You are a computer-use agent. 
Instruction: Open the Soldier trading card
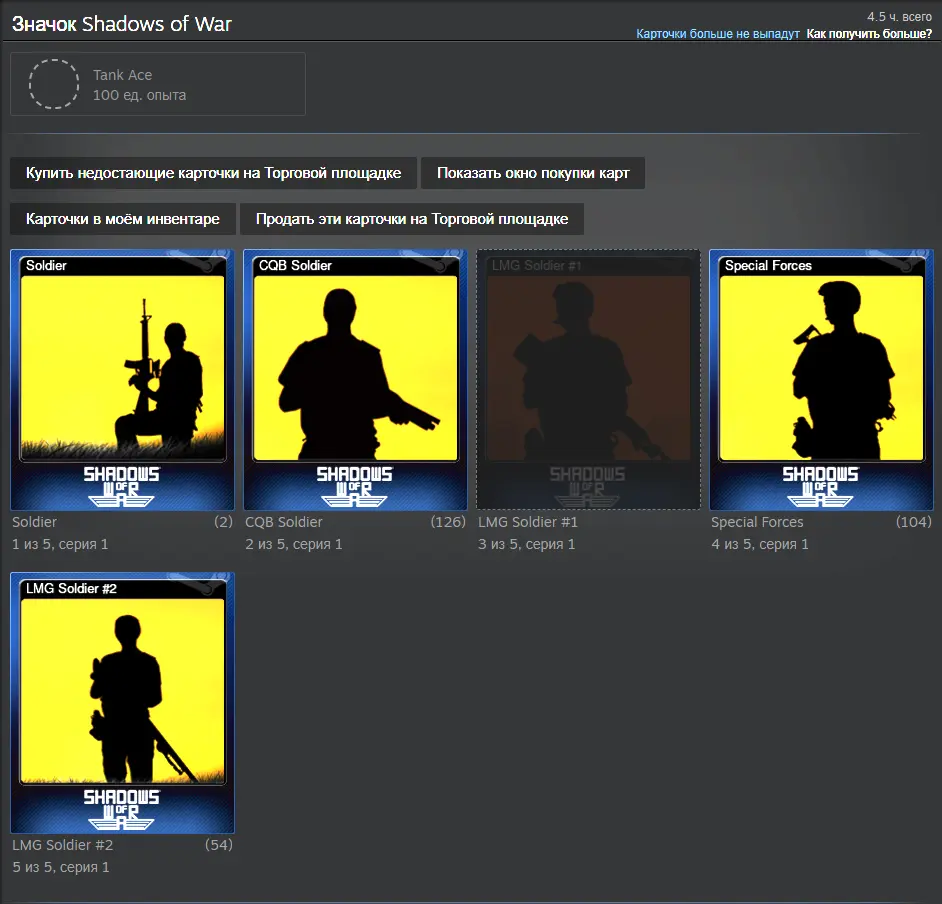pyautogui.click(x=123, y=380)
